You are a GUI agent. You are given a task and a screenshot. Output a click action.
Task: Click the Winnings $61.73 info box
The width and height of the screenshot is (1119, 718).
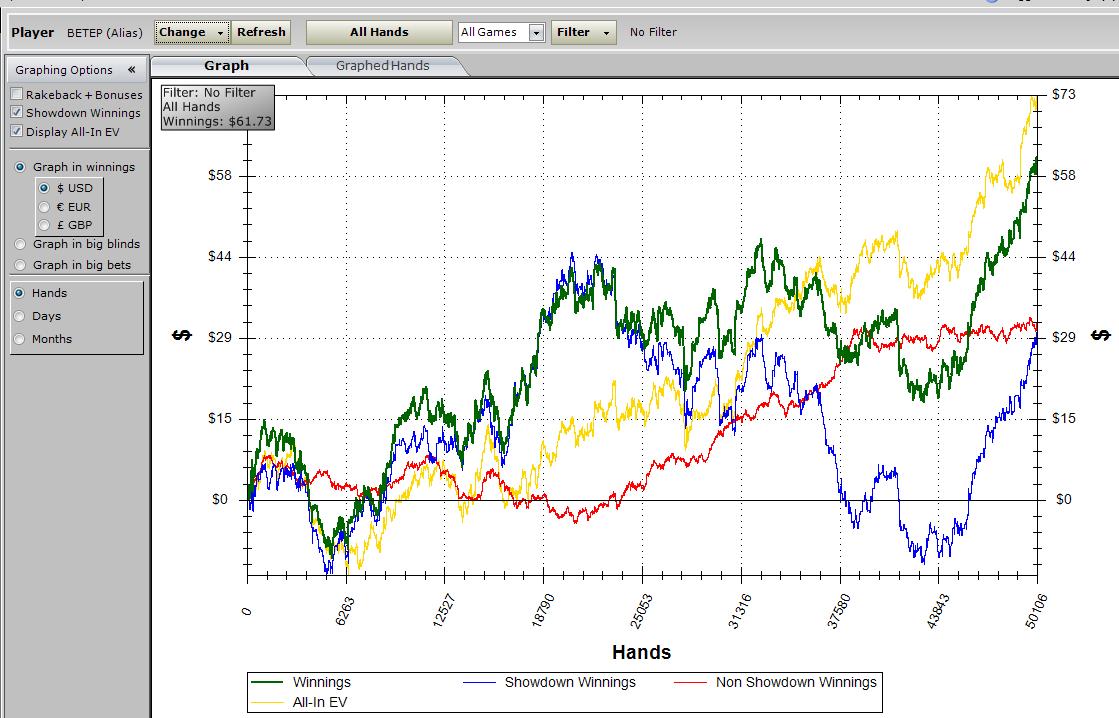tap(216, 107)
